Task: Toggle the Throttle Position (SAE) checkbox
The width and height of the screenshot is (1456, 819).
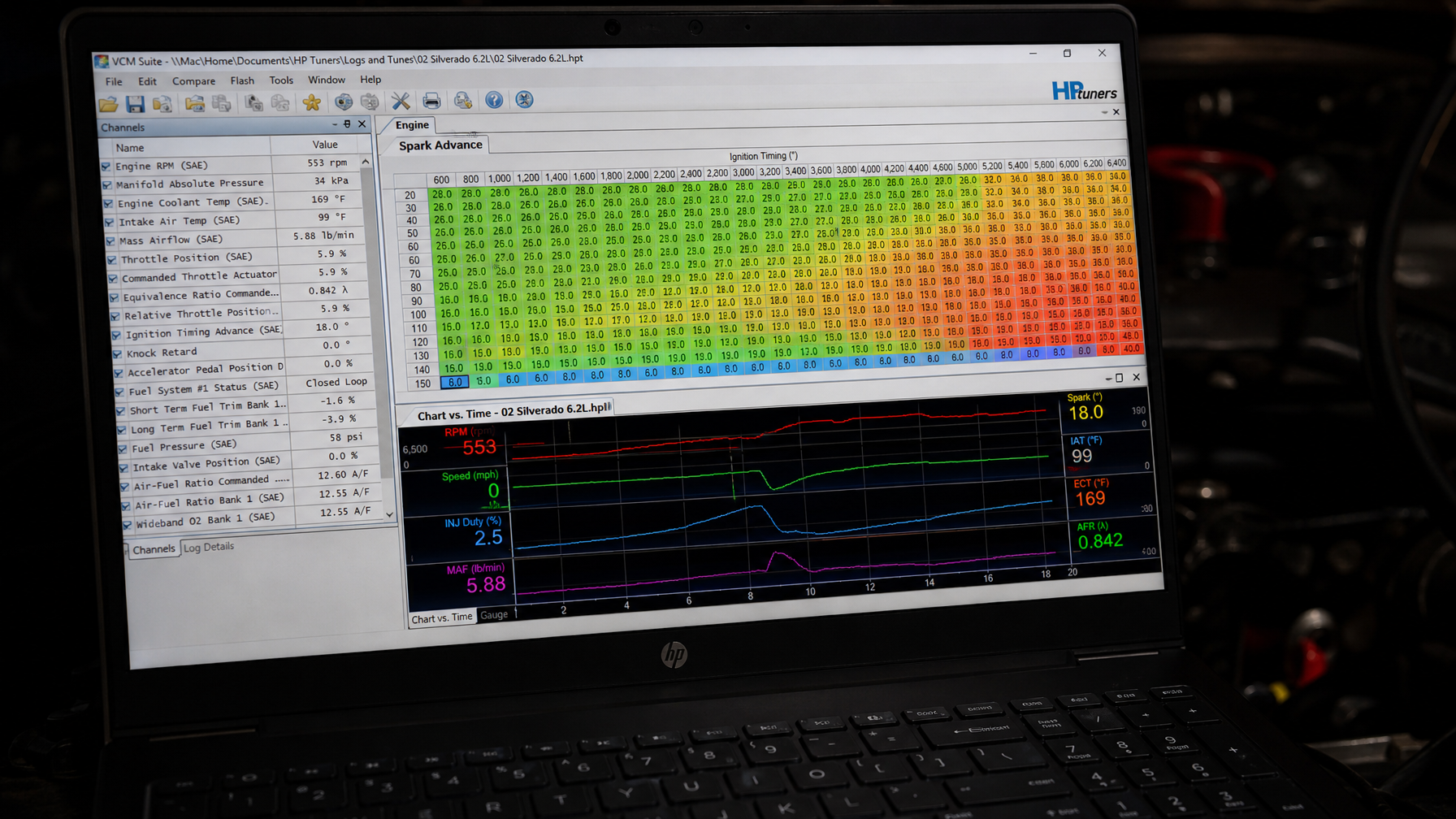Action: (112, 260)
